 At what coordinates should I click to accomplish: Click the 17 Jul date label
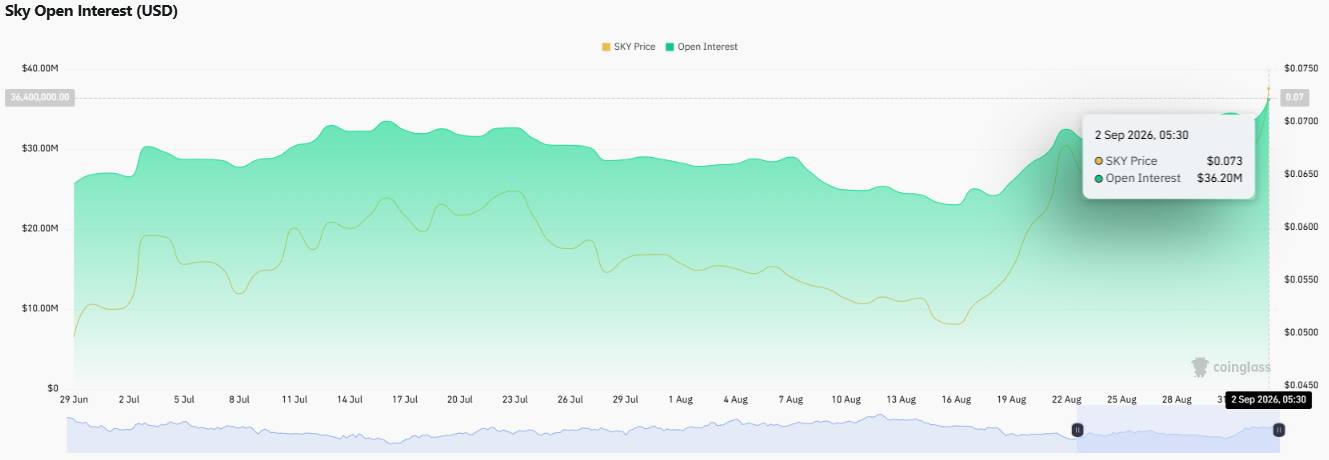[x=404, y=399]
